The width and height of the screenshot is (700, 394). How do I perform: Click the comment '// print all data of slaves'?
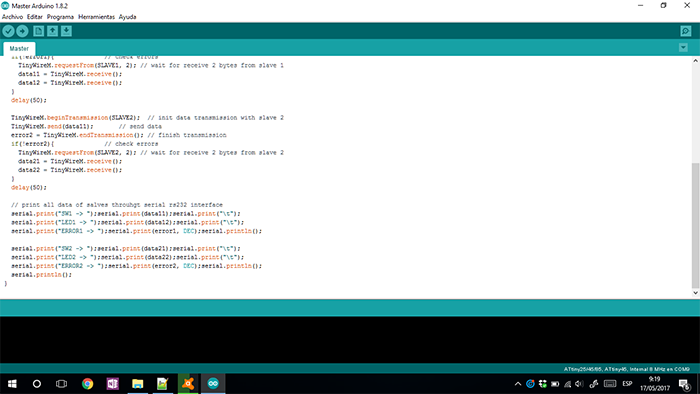tap(117, 205)
